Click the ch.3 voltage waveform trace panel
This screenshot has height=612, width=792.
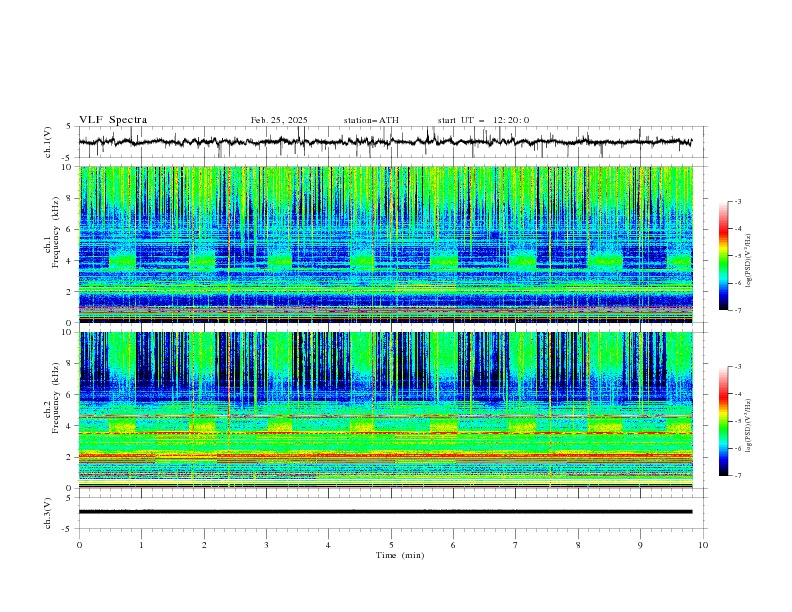coord(392,513)
